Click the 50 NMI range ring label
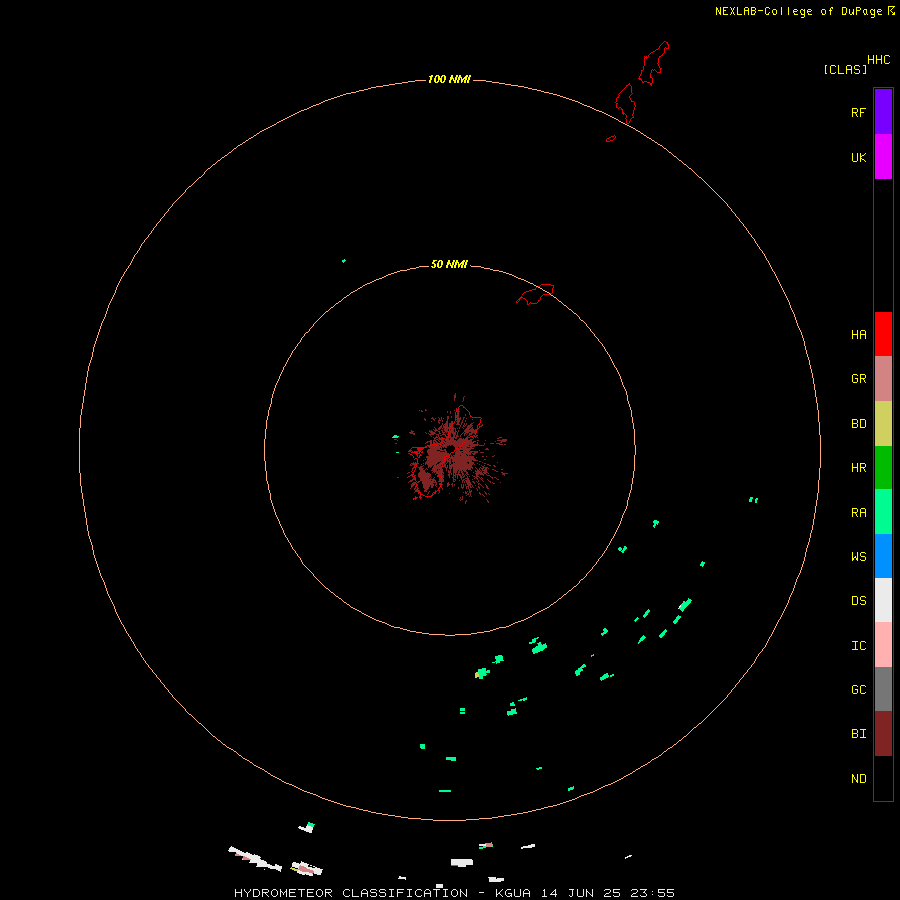Viewport: 900px width, 900px height. (449, 264)
